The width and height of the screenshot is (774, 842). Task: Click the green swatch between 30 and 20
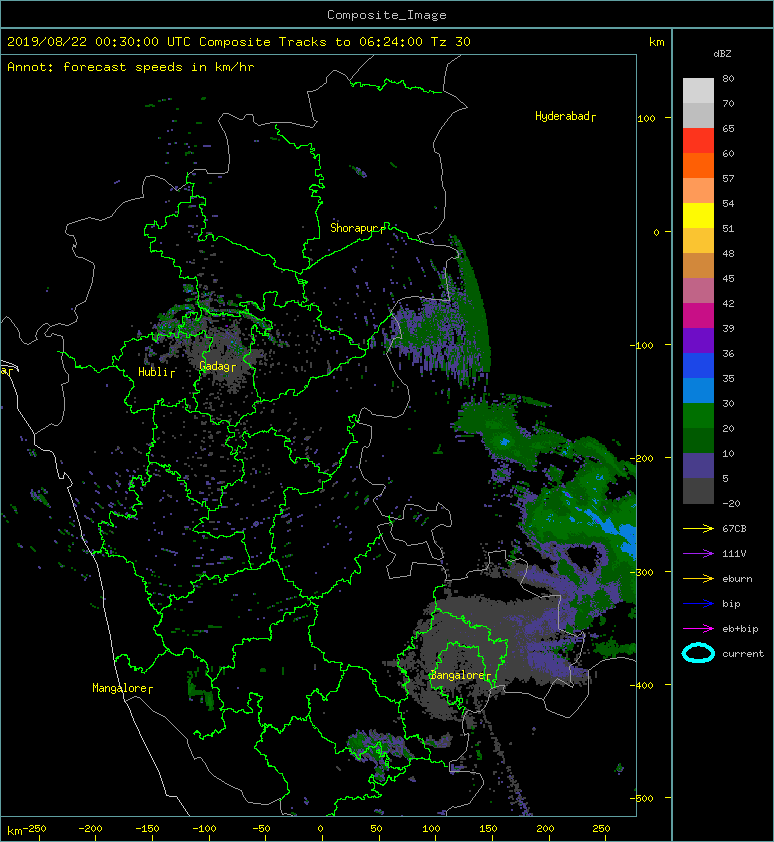pos(698,416)
